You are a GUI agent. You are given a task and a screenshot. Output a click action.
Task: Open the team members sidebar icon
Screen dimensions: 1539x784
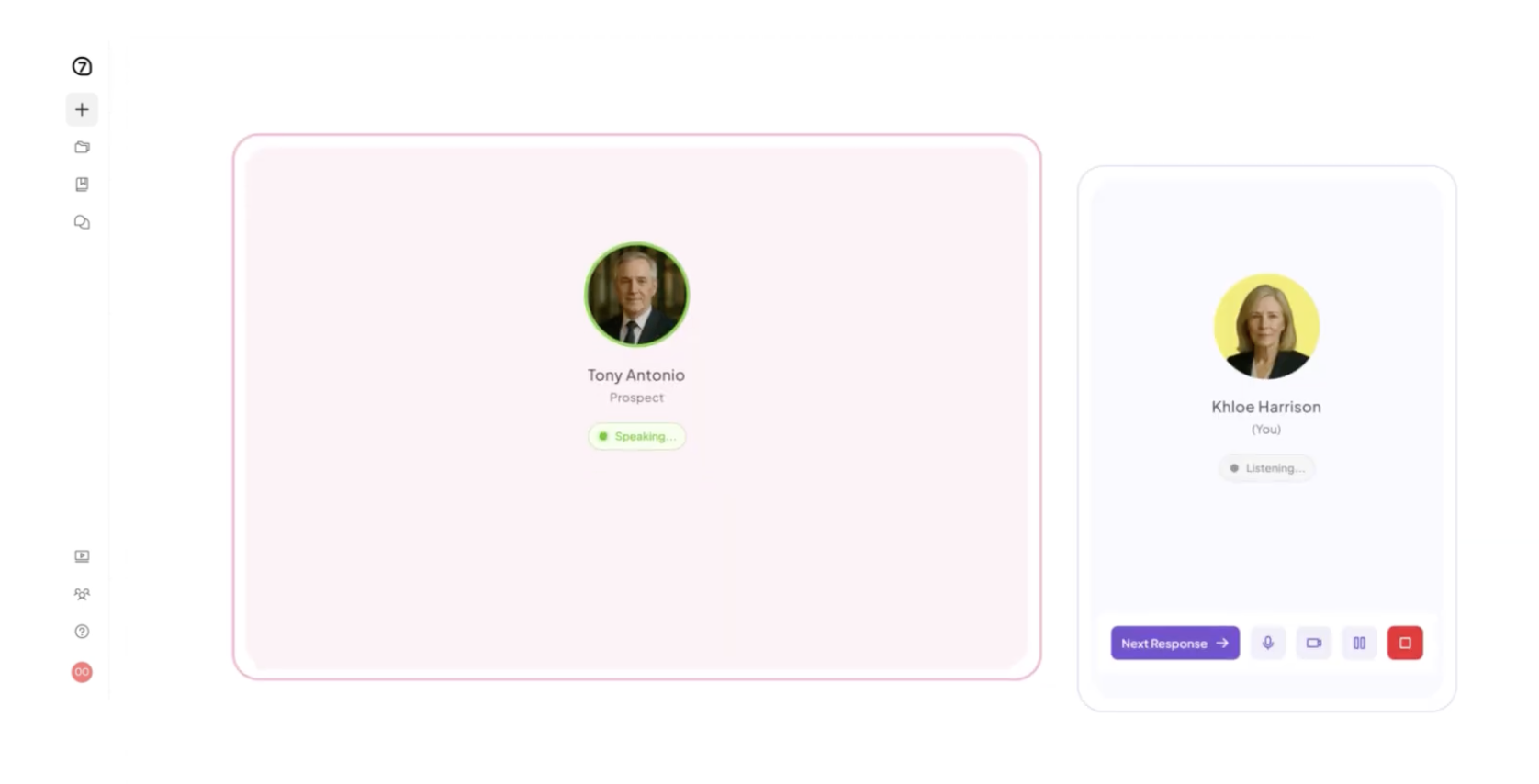(82, 594)
